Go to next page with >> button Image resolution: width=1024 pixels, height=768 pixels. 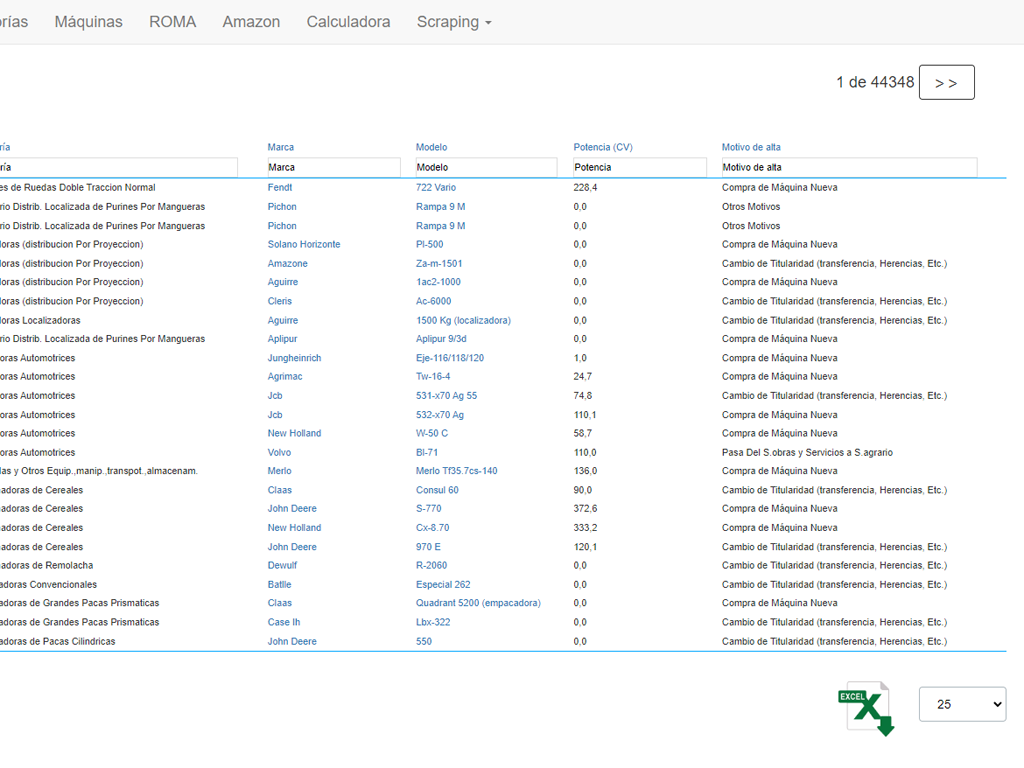946,82
